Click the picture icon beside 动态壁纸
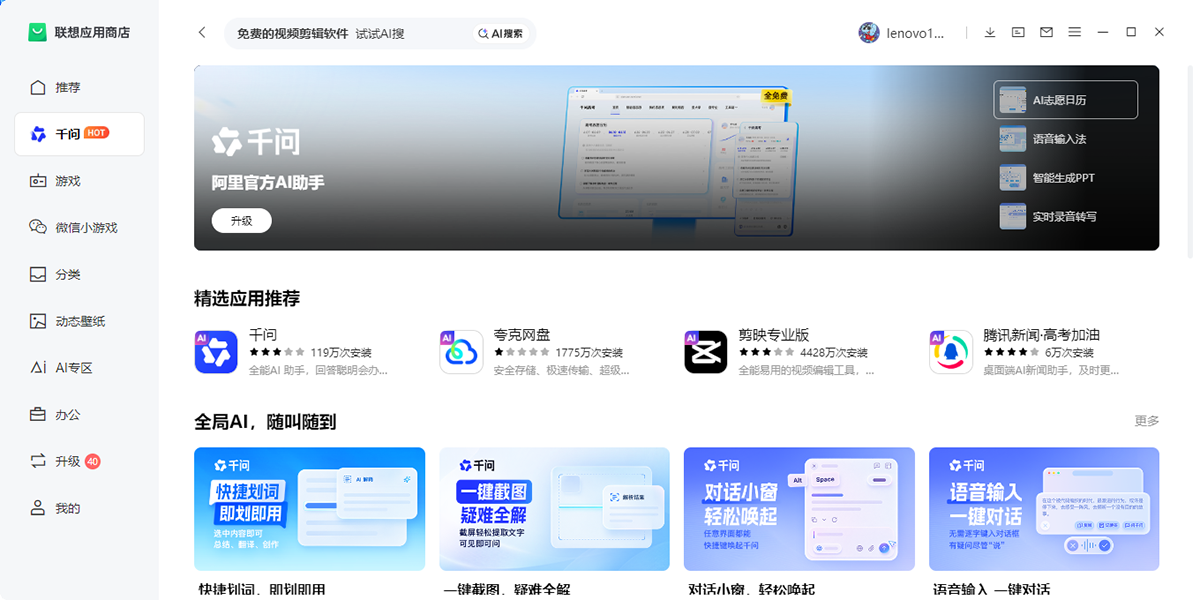The height and width of the screenshot is (600, 1200). tap(38, 321)
